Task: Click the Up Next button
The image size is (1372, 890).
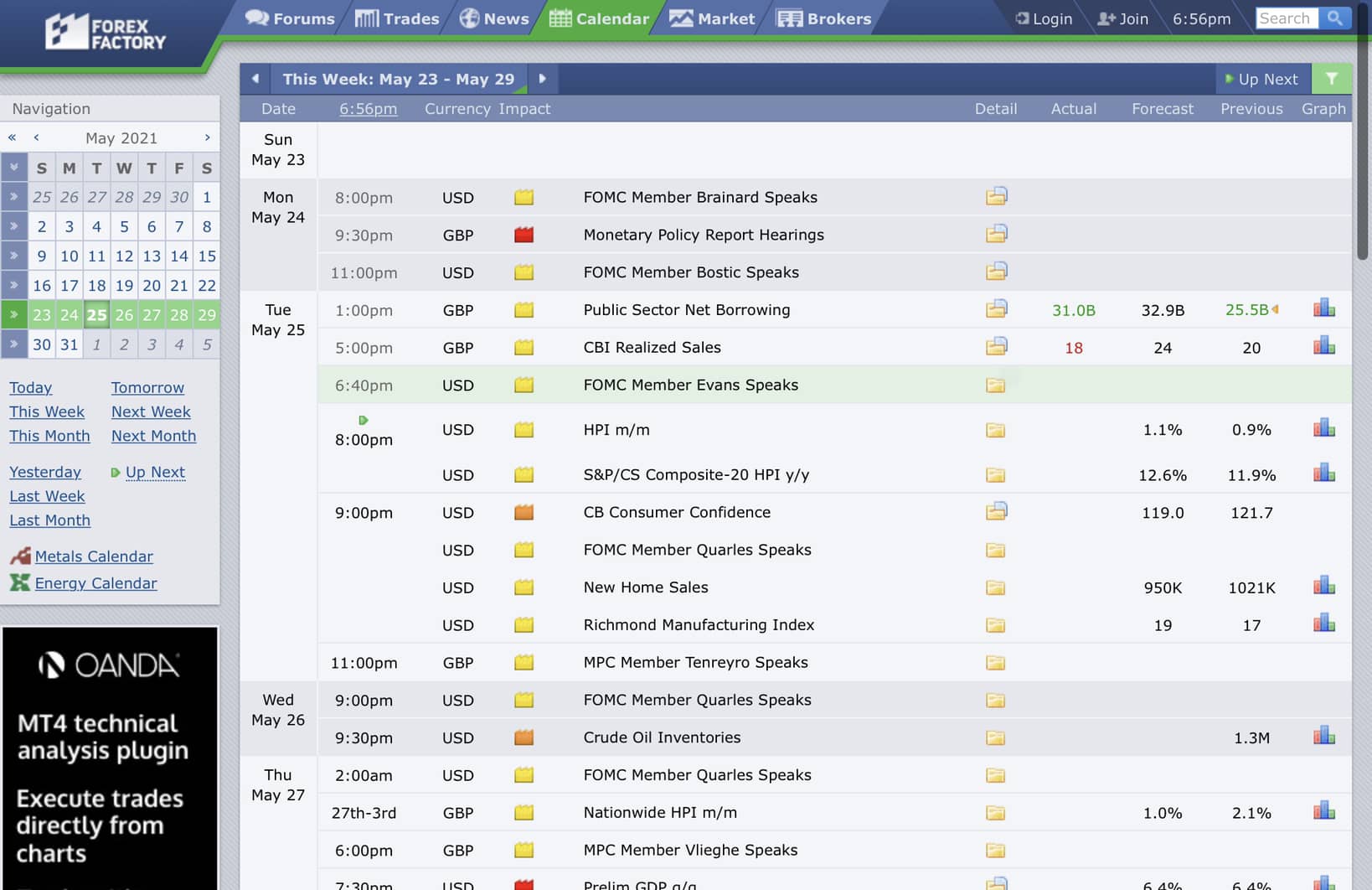Action: tap(1261, 79)
